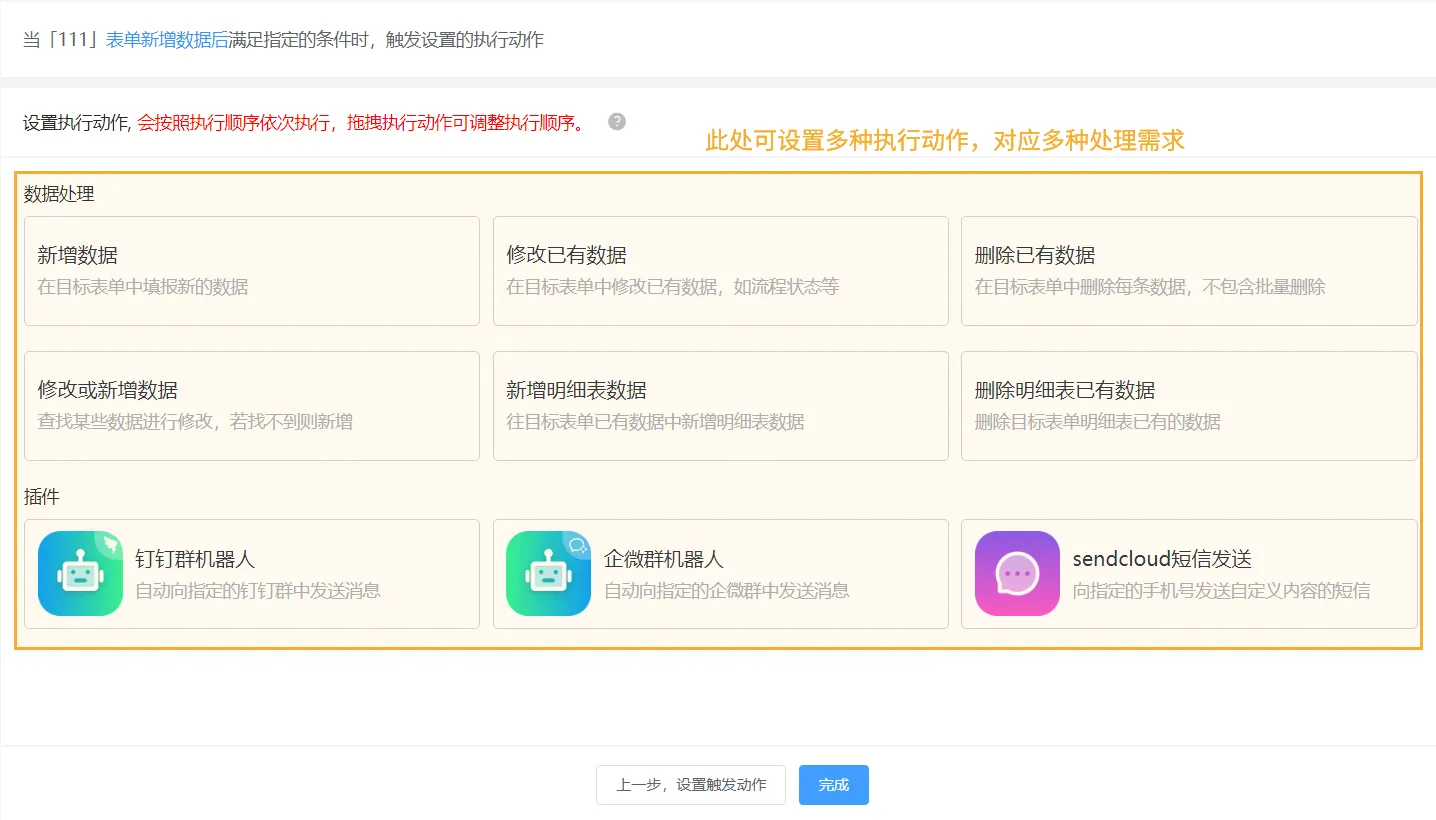Viewport: 1436px width, 820px height.
Task: Click the 插件 section heading
Action: point(42,496)
